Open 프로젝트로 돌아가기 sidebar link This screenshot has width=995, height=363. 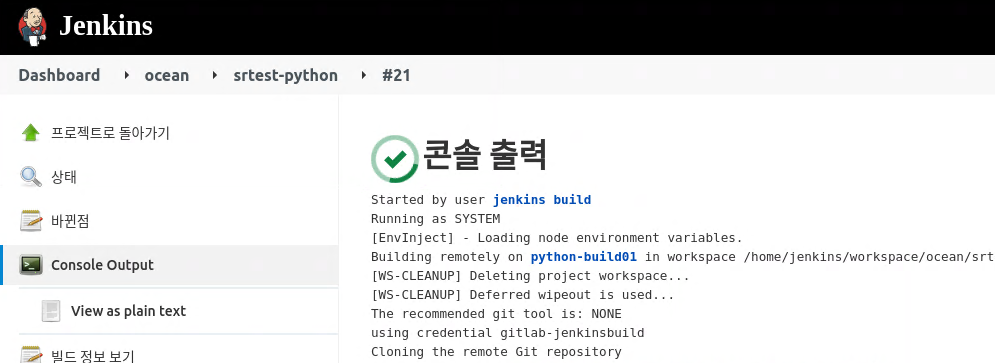pyautogui.click(x=110, y=133)
